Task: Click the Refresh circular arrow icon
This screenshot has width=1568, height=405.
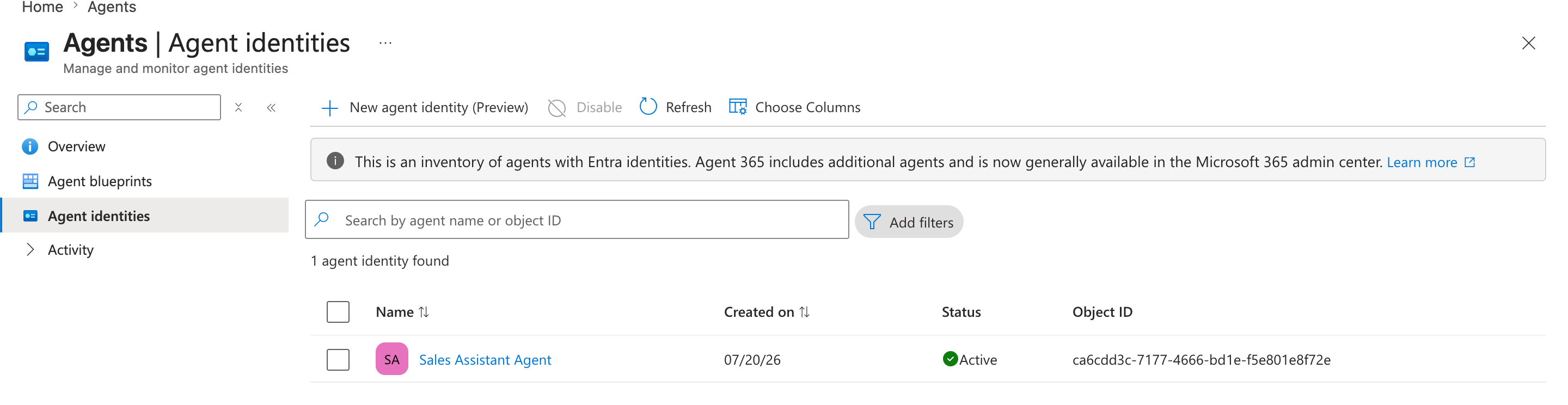Action: pyautogui.click(x=648, y=107)
